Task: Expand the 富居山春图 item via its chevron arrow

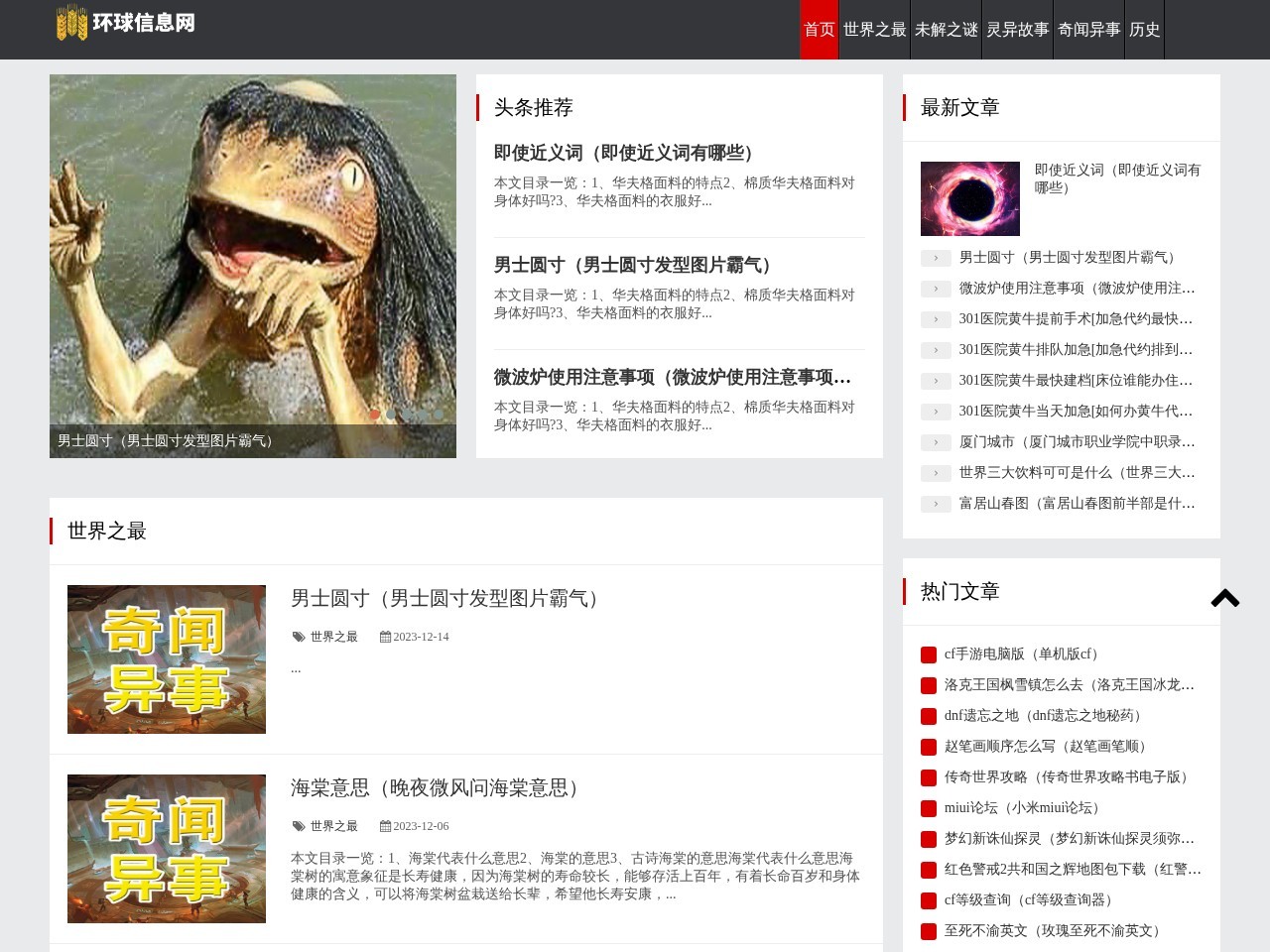Action: click(x=936, y=504)
